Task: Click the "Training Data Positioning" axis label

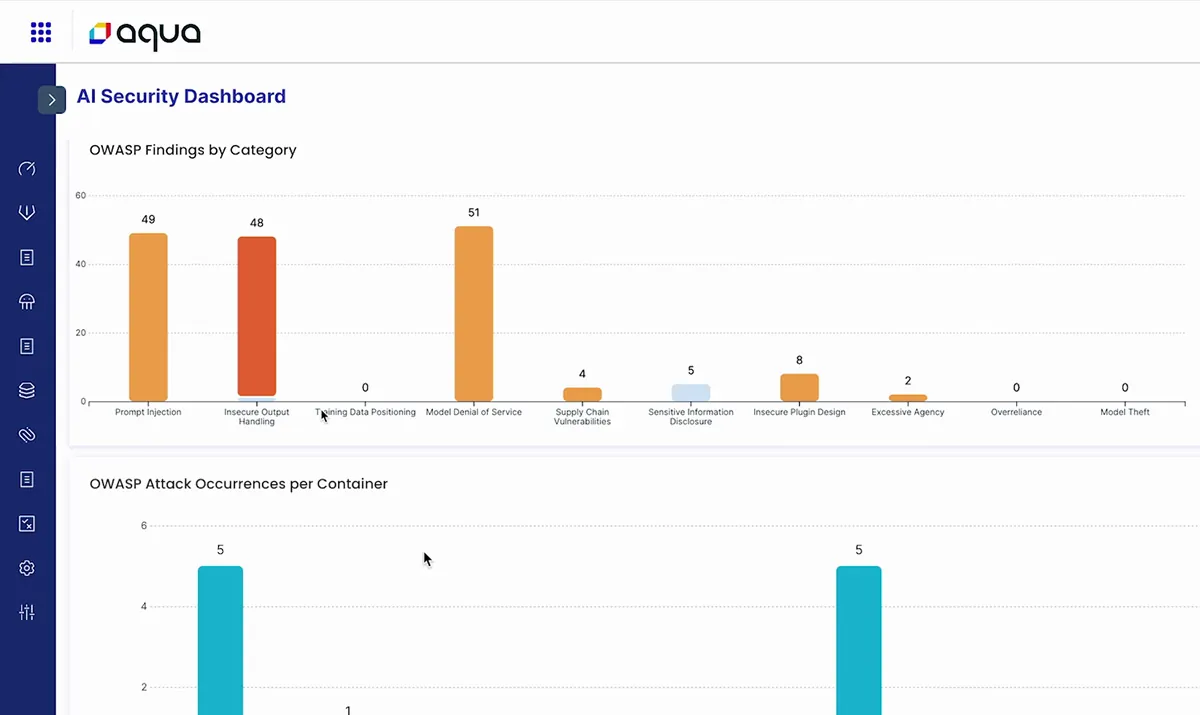Action: [x=365, y=412]
